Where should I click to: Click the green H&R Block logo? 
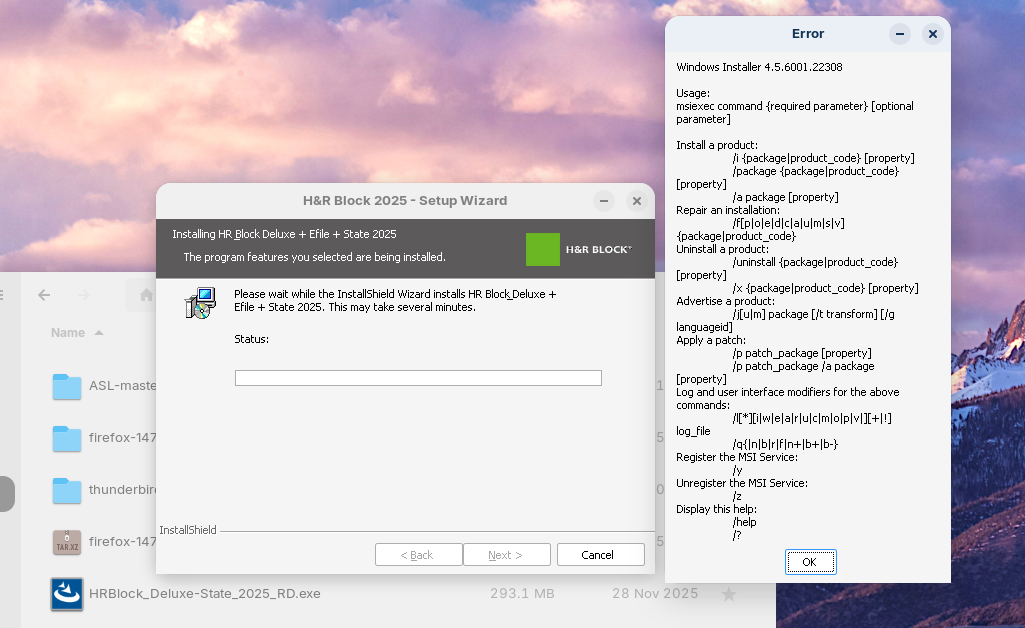(543, 249)
